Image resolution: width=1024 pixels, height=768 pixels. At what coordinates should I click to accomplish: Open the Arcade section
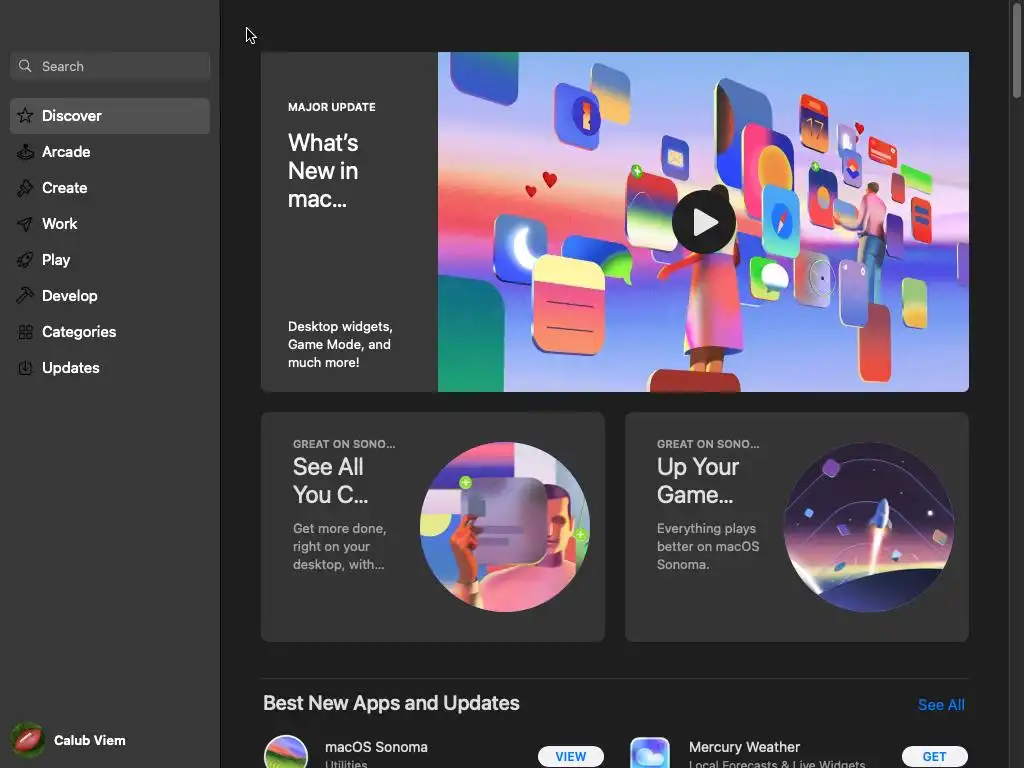tap(110, 152)
